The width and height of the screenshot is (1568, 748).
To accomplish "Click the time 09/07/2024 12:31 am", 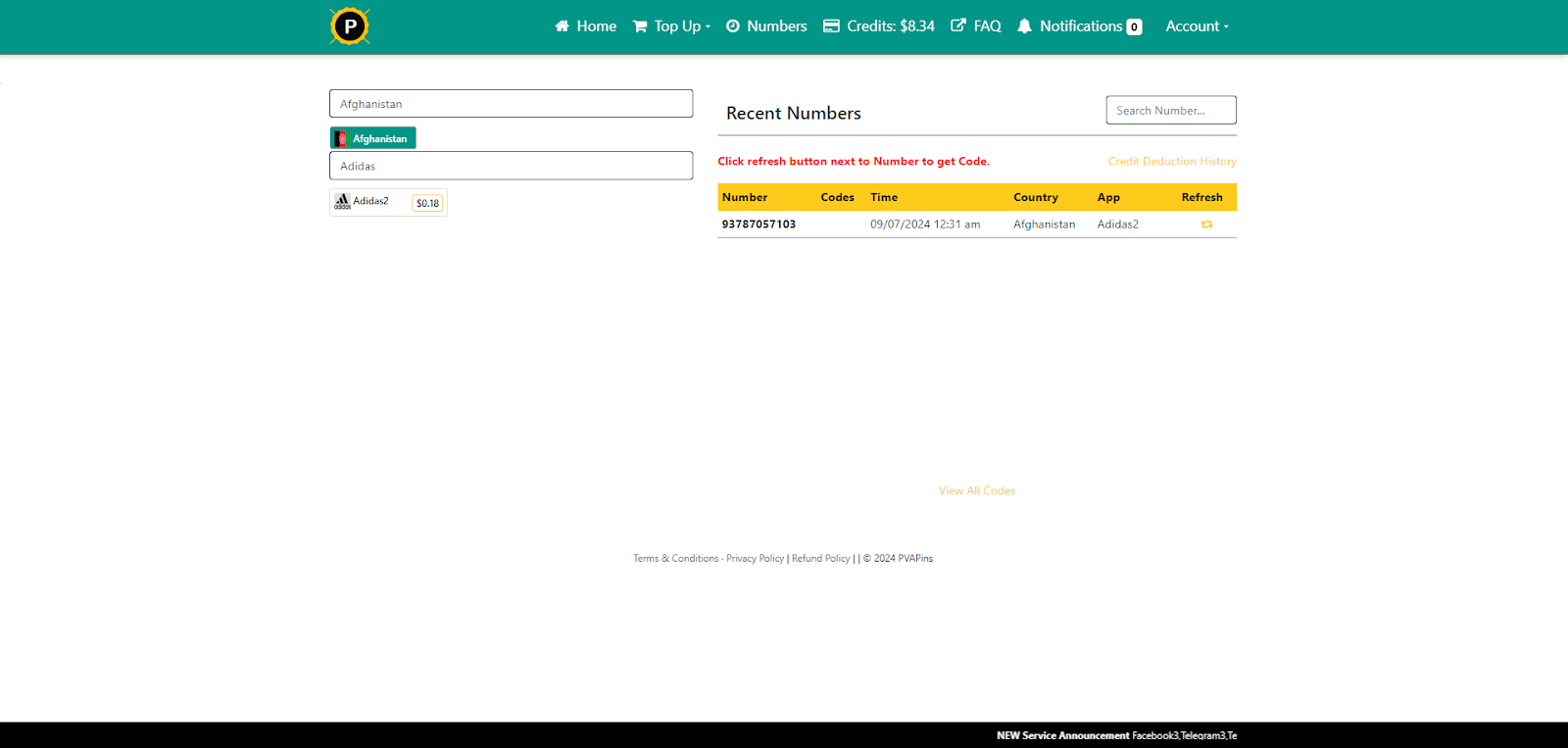I will (925, 224).
